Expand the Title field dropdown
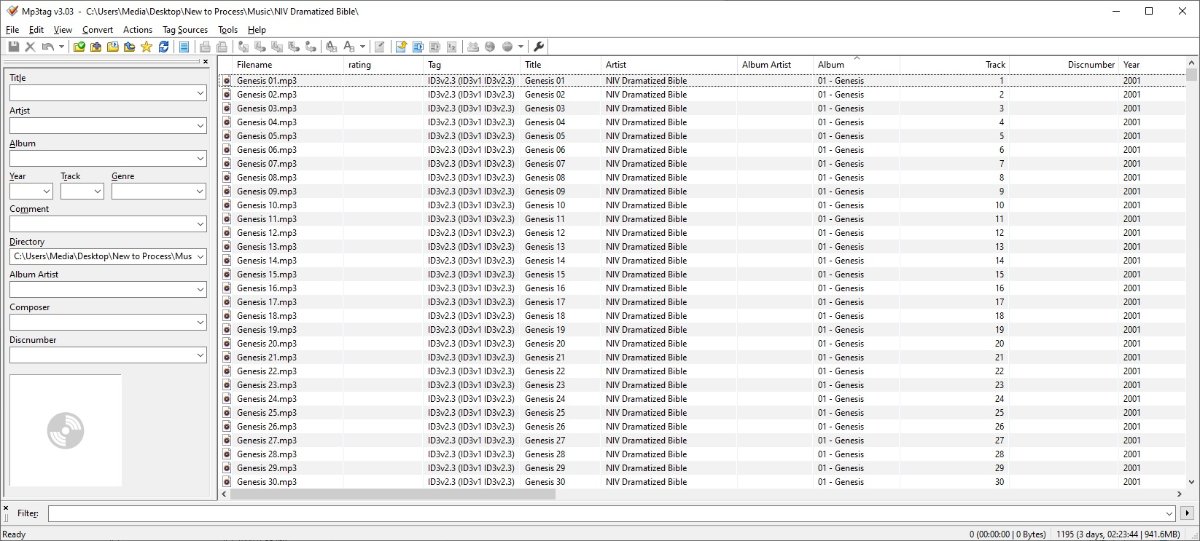 click(x=199, y=93)
